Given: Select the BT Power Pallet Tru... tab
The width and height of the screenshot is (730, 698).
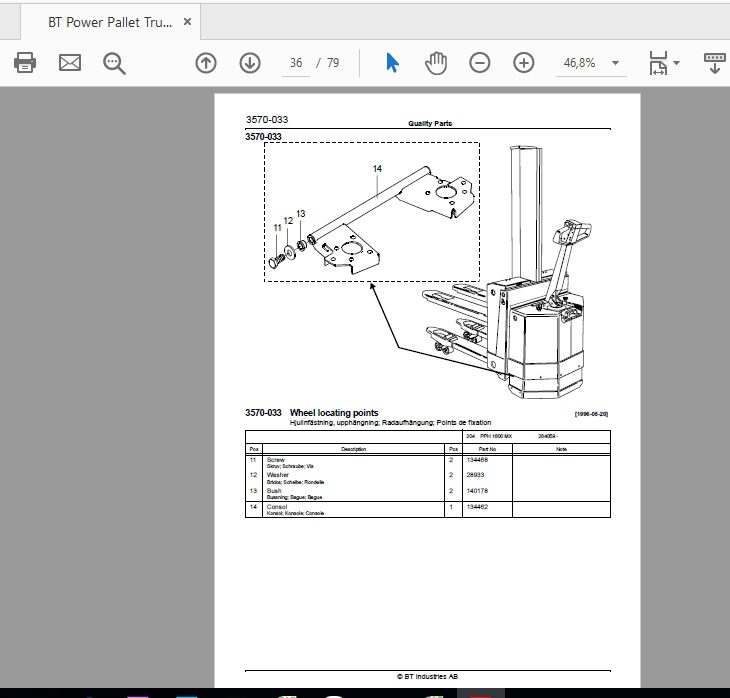Looking at the screenshot, I should click(110, 22).
